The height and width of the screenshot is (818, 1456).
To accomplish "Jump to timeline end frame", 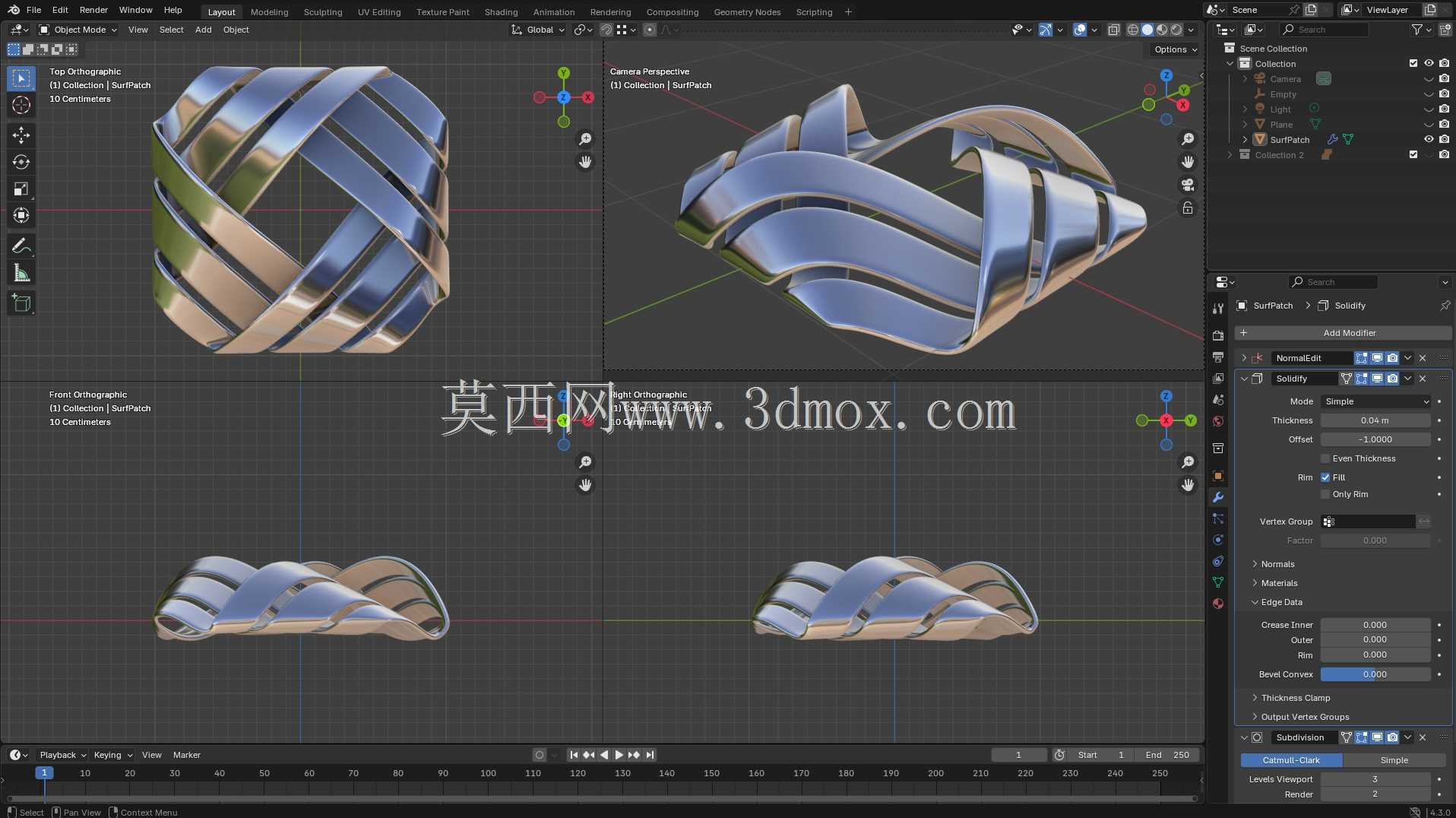I will [x=650, y=755].
